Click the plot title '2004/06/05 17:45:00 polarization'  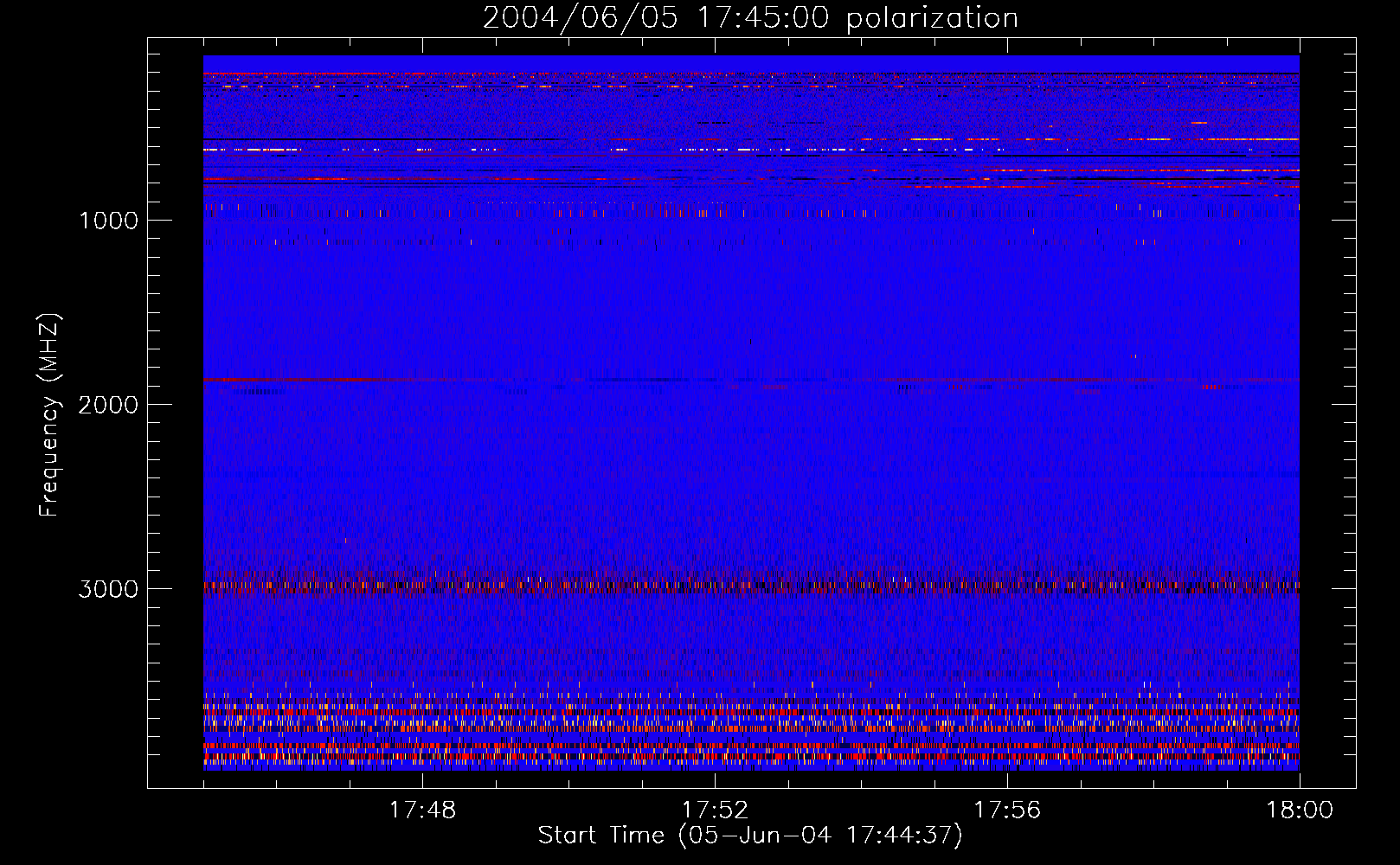750,18
